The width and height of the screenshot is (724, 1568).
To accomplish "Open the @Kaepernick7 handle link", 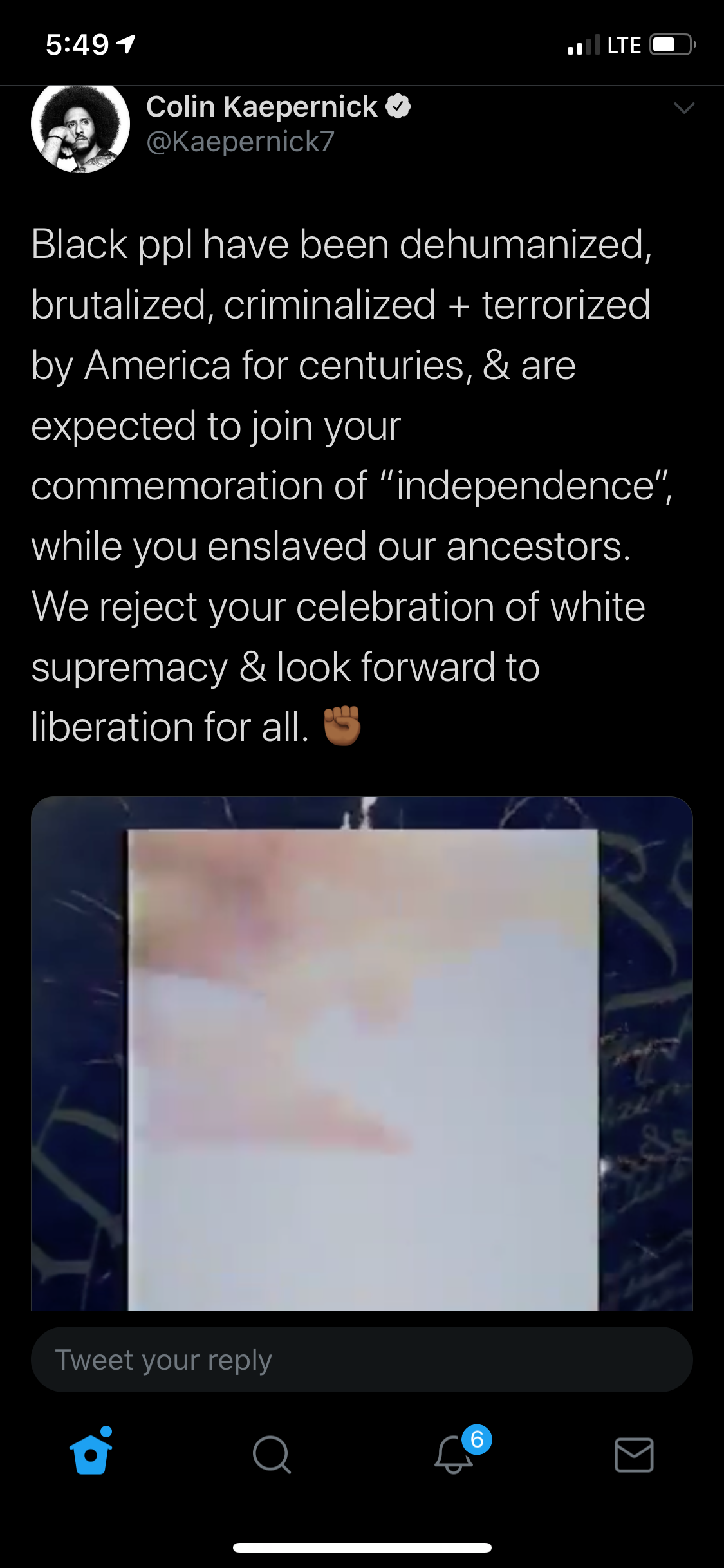I will pos(240,142).
